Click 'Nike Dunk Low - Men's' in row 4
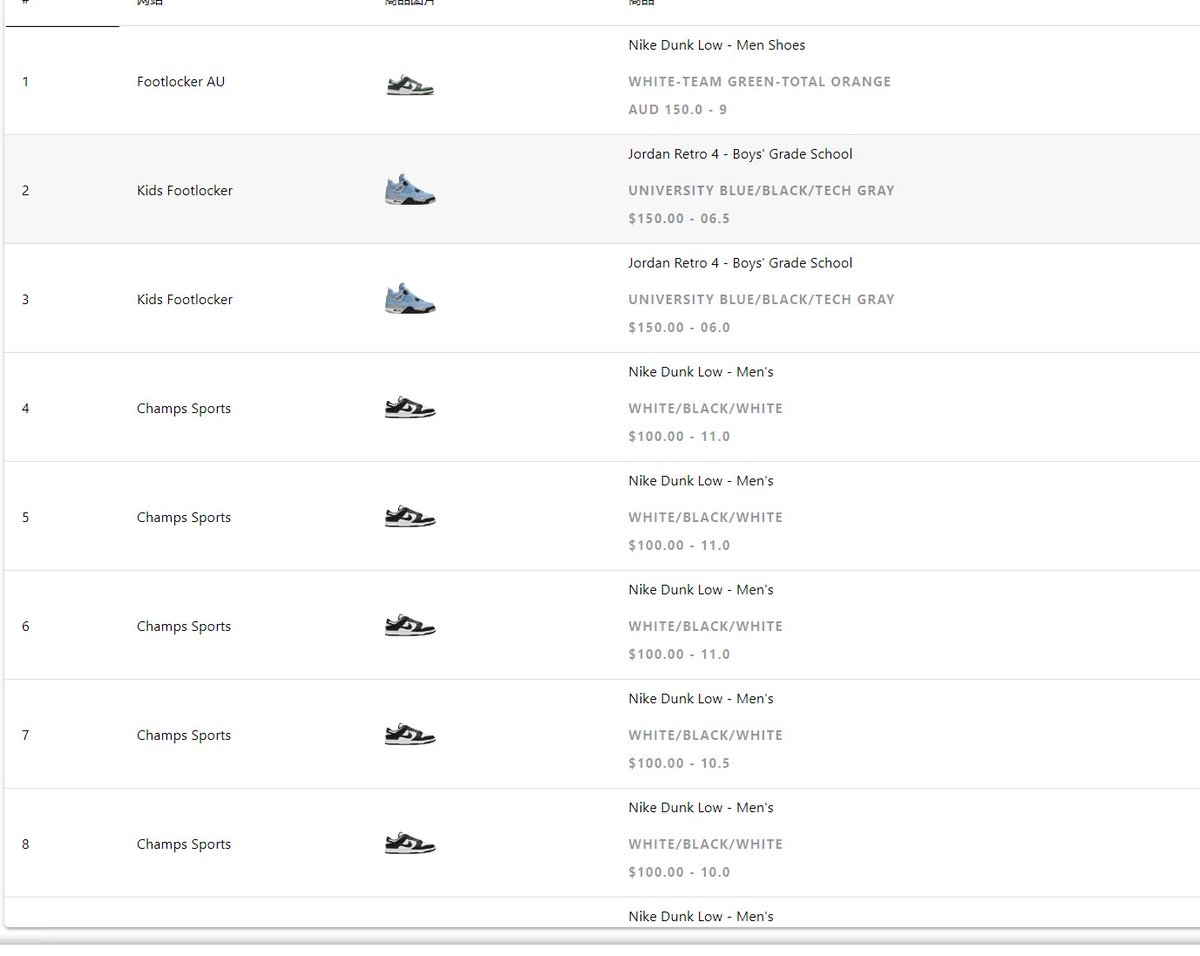This screenshot has width=1200, height=956. [x=701, y=372]
